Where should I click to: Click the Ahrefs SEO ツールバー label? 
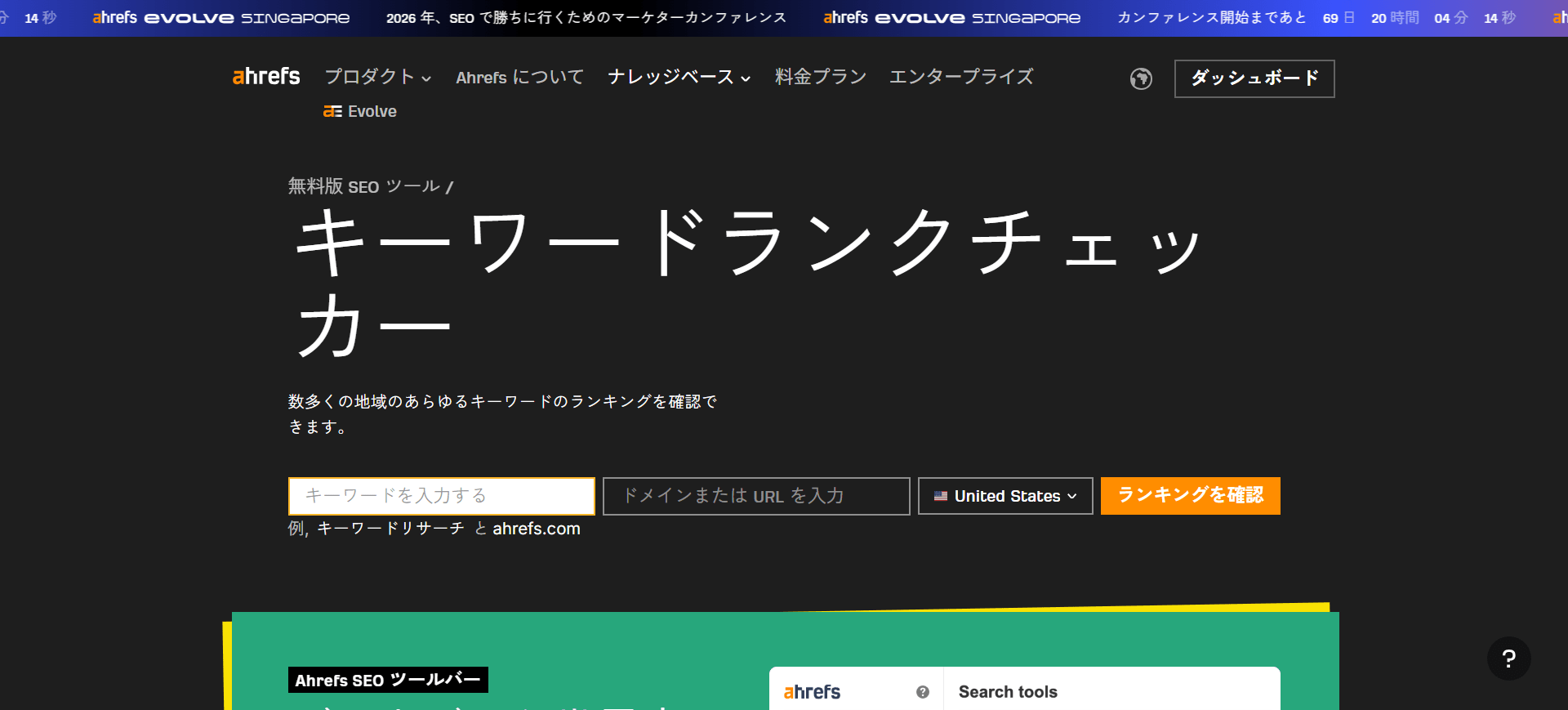pos(388,680)
